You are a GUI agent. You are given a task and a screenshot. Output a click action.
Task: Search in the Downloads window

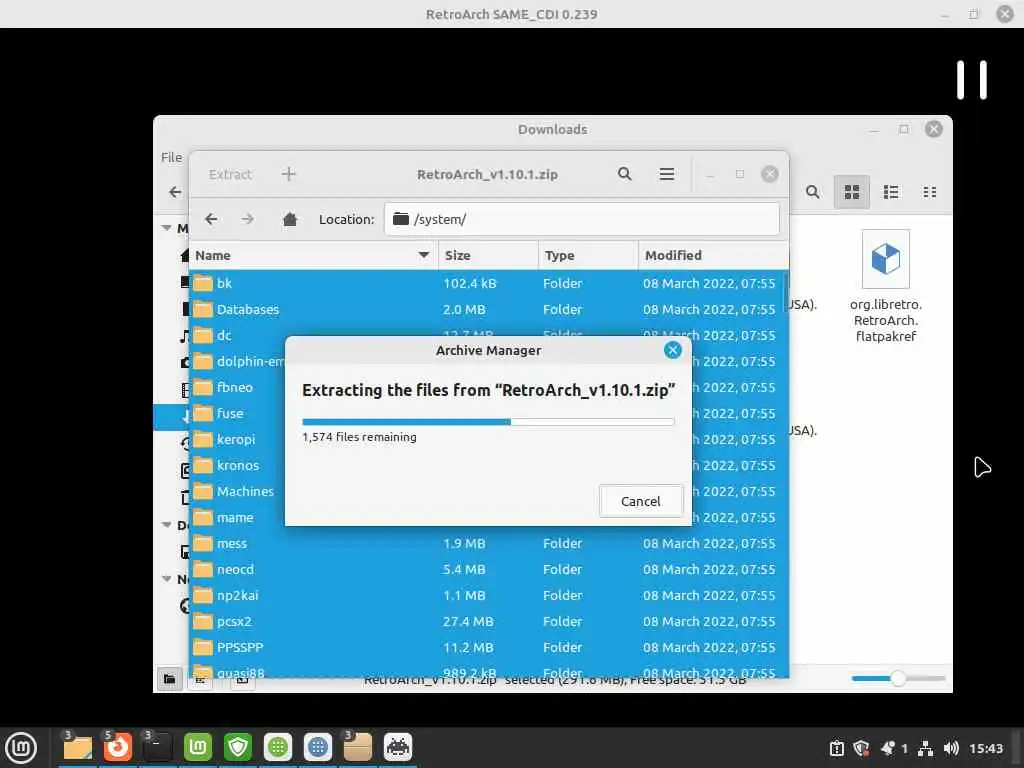coord(812,192)
